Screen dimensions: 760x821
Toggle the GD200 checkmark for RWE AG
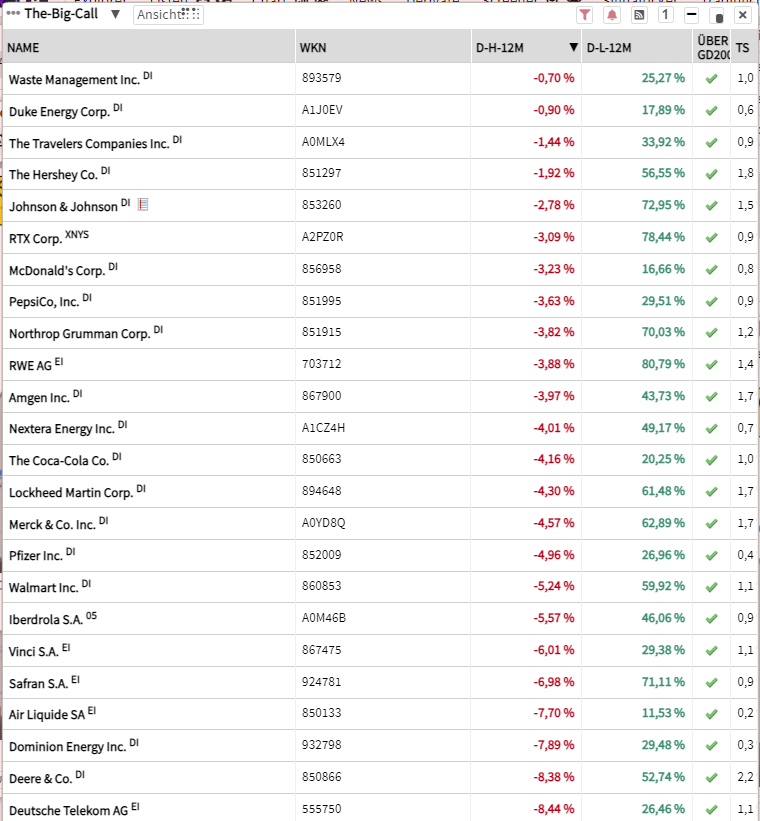pos(712,365)
